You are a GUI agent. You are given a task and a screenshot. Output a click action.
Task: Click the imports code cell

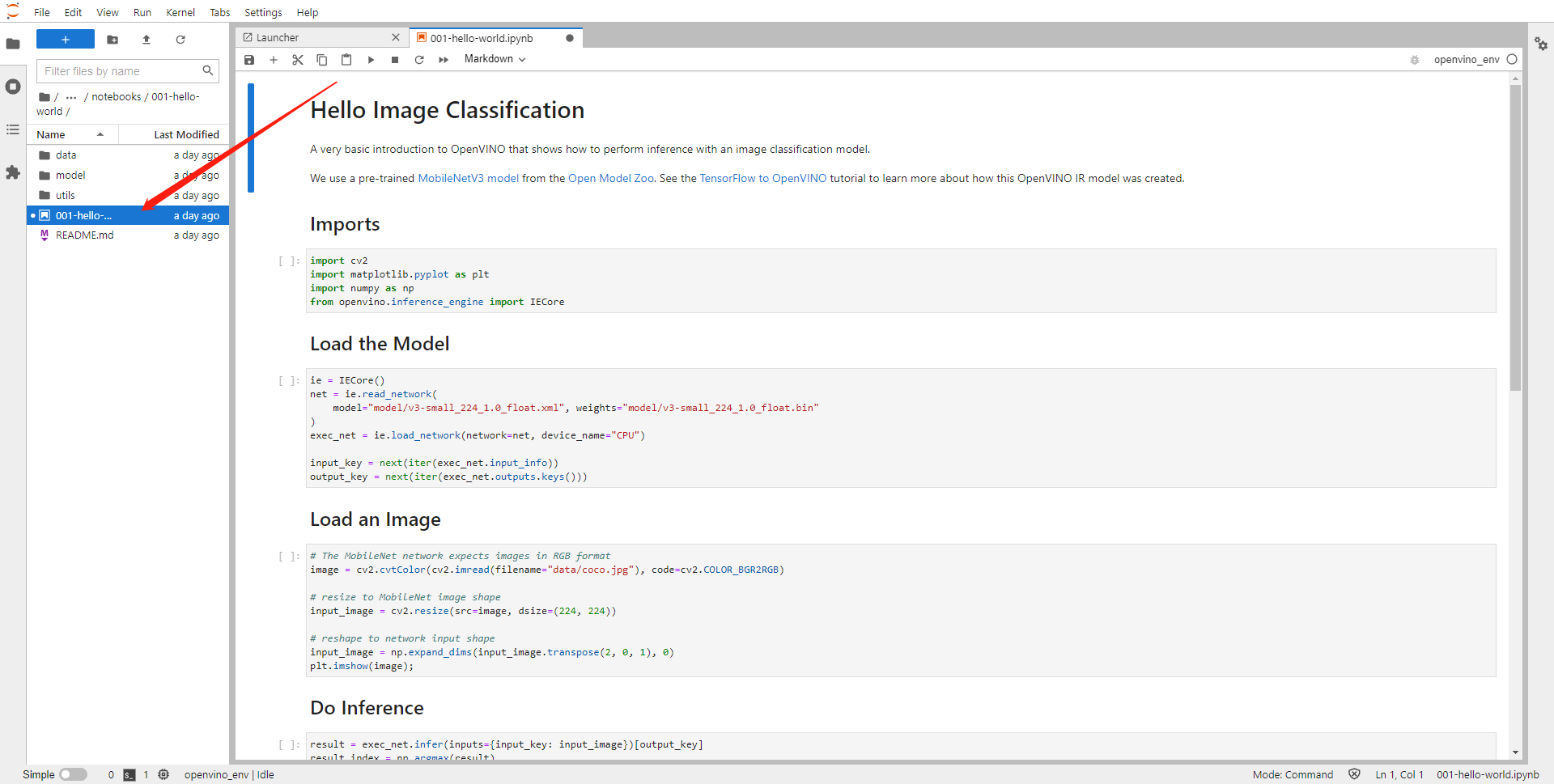901,281
